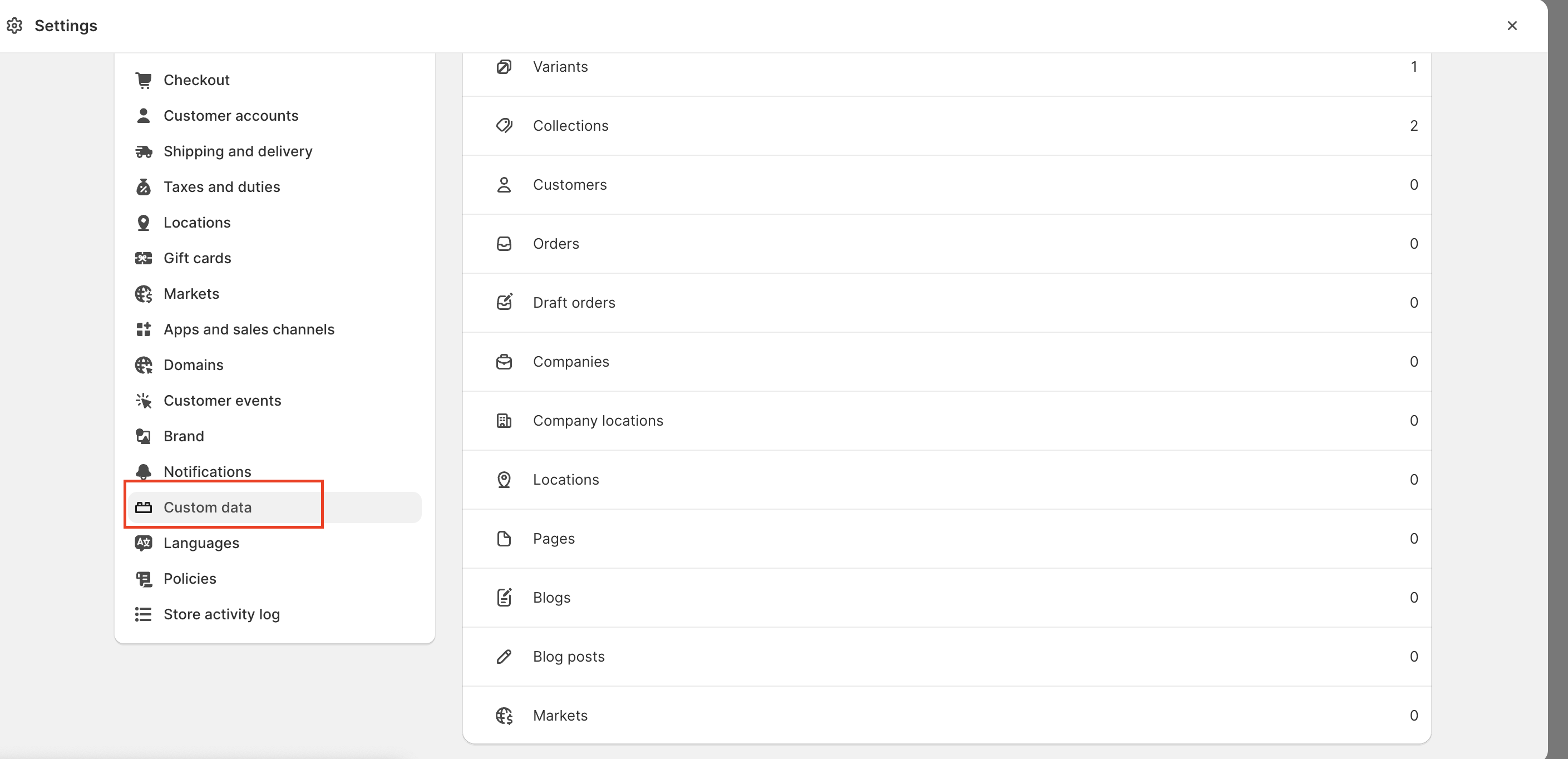Open the Customer accounts settings
Viewport: 1568px width, 759px height.
point(231,116)
